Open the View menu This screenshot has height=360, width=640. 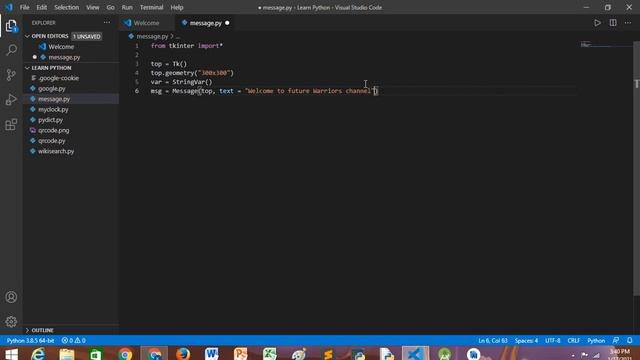[93, 7]
